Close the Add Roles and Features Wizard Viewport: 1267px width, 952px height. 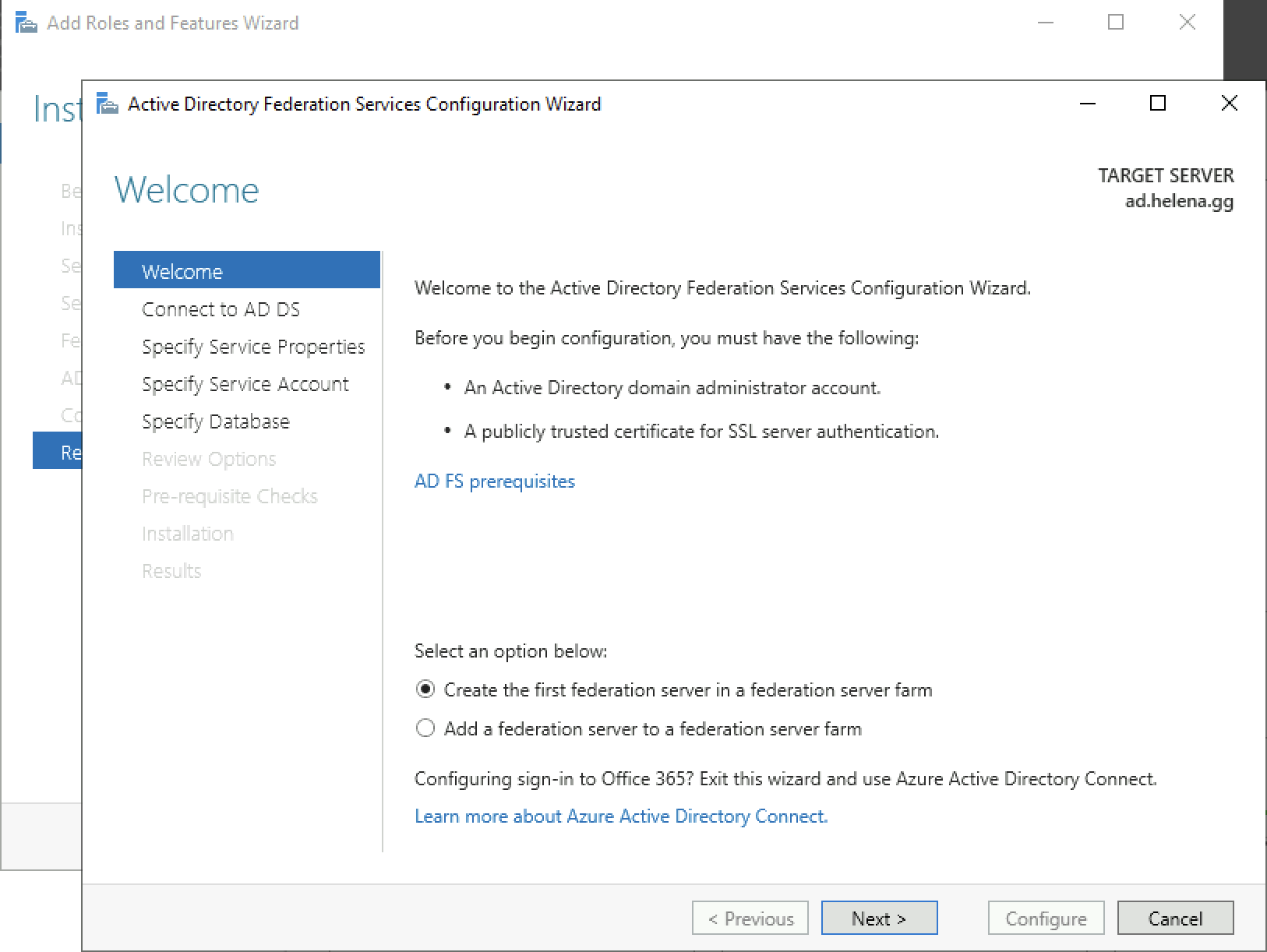[x=1187, y=23]
